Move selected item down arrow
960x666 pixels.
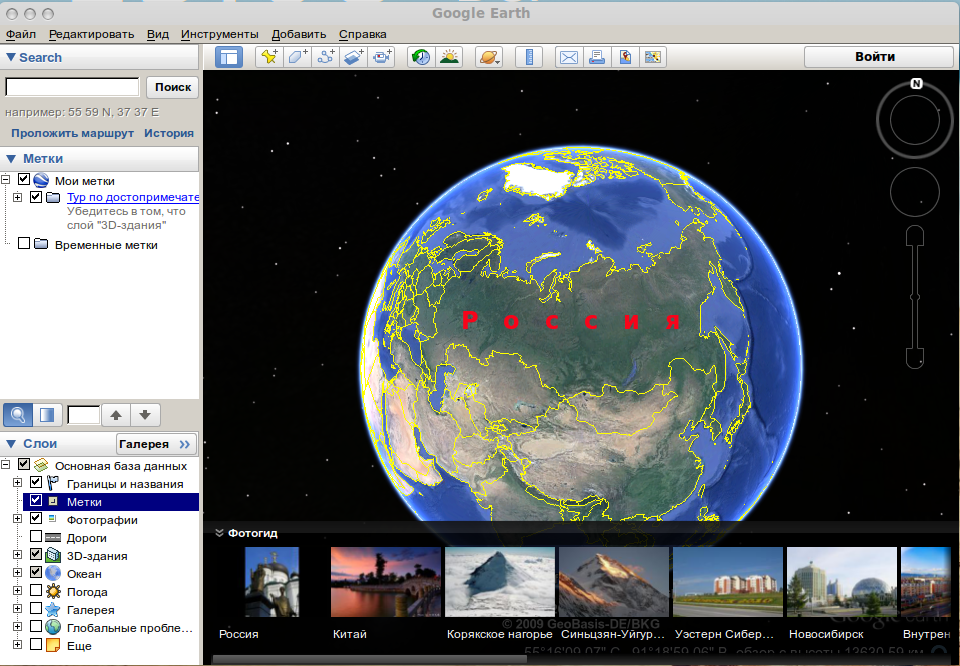click(145, 414)
